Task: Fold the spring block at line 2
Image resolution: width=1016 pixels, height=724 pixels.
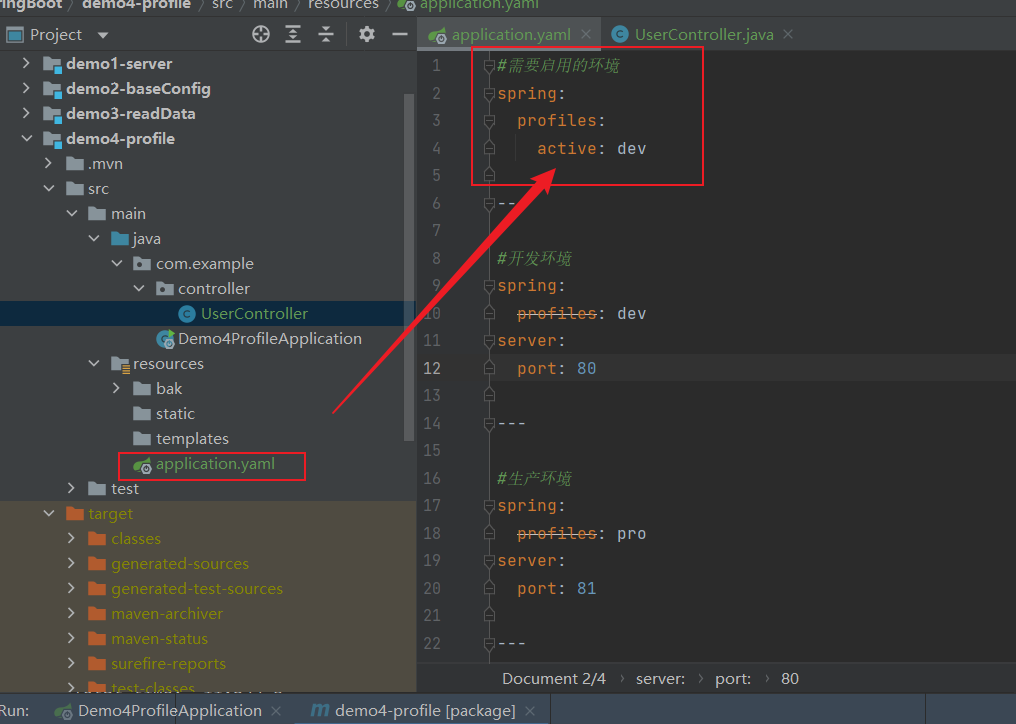Action: [489, 94]
